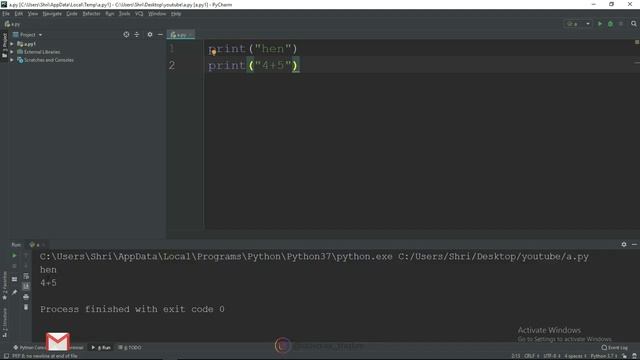640x360 pixels.
Task: Open Search Everywhere magnifier icon
Action: click(x=634, y=24)
